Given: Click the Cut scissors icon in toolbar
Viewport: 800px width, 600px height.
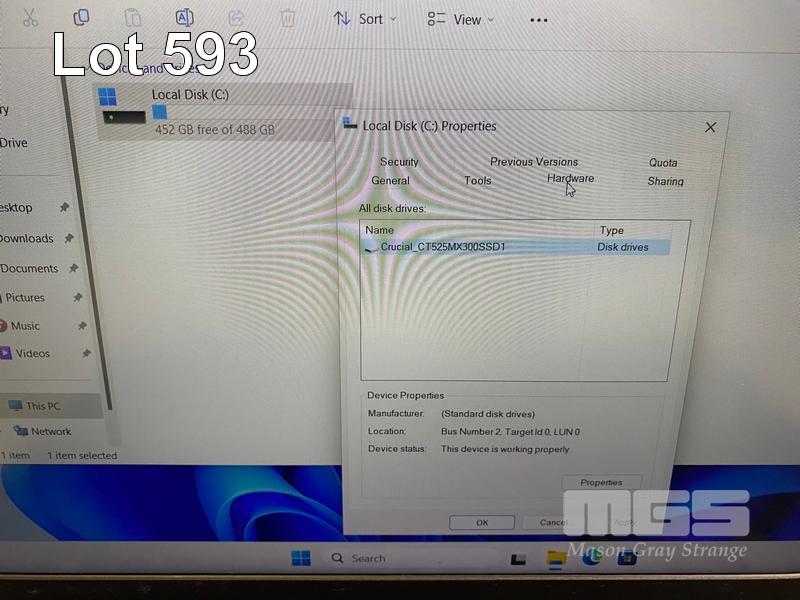Looking at the screenshot, I should click(x=30, y=18).
